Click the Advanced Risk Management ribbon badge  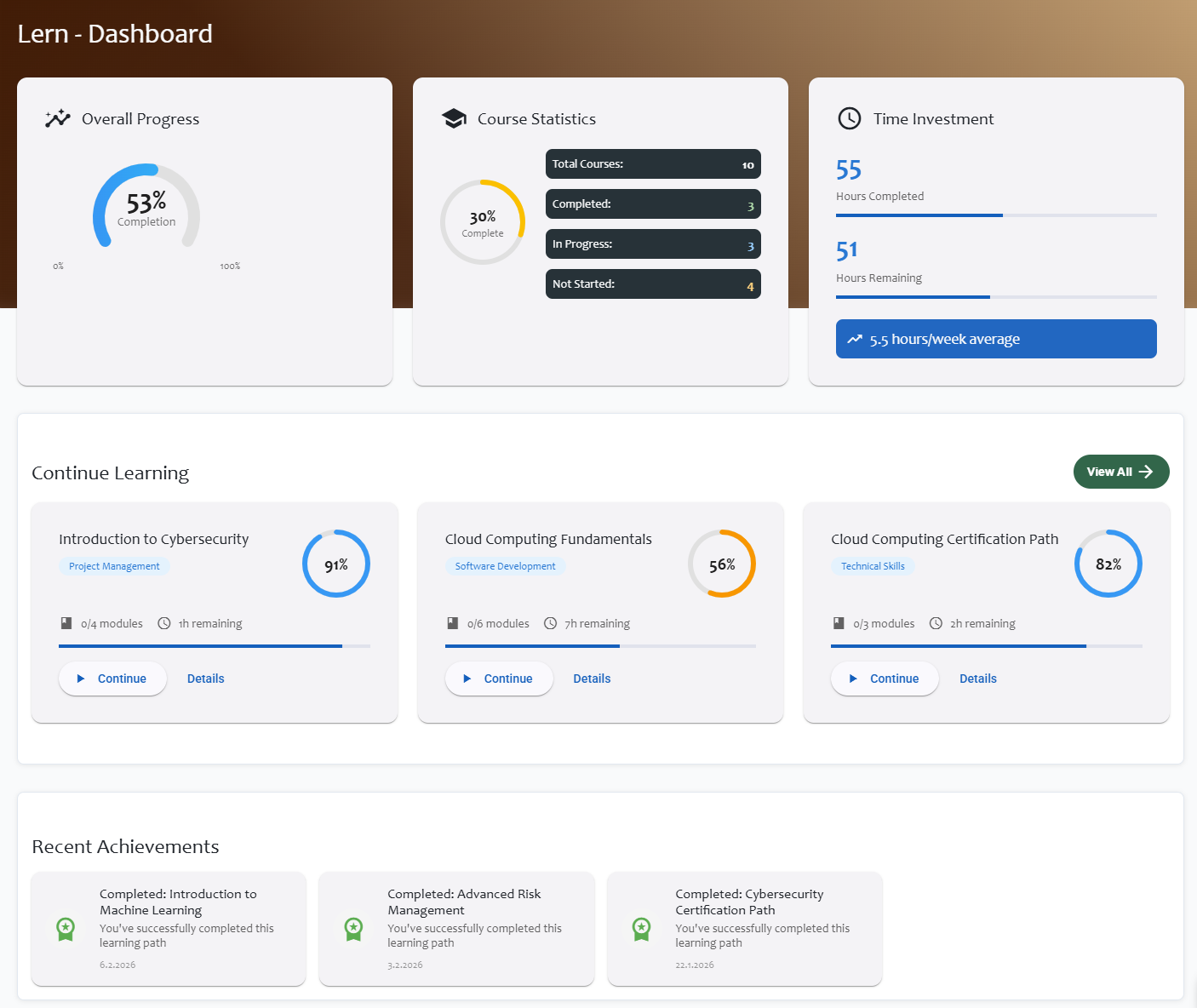(353, 929)
